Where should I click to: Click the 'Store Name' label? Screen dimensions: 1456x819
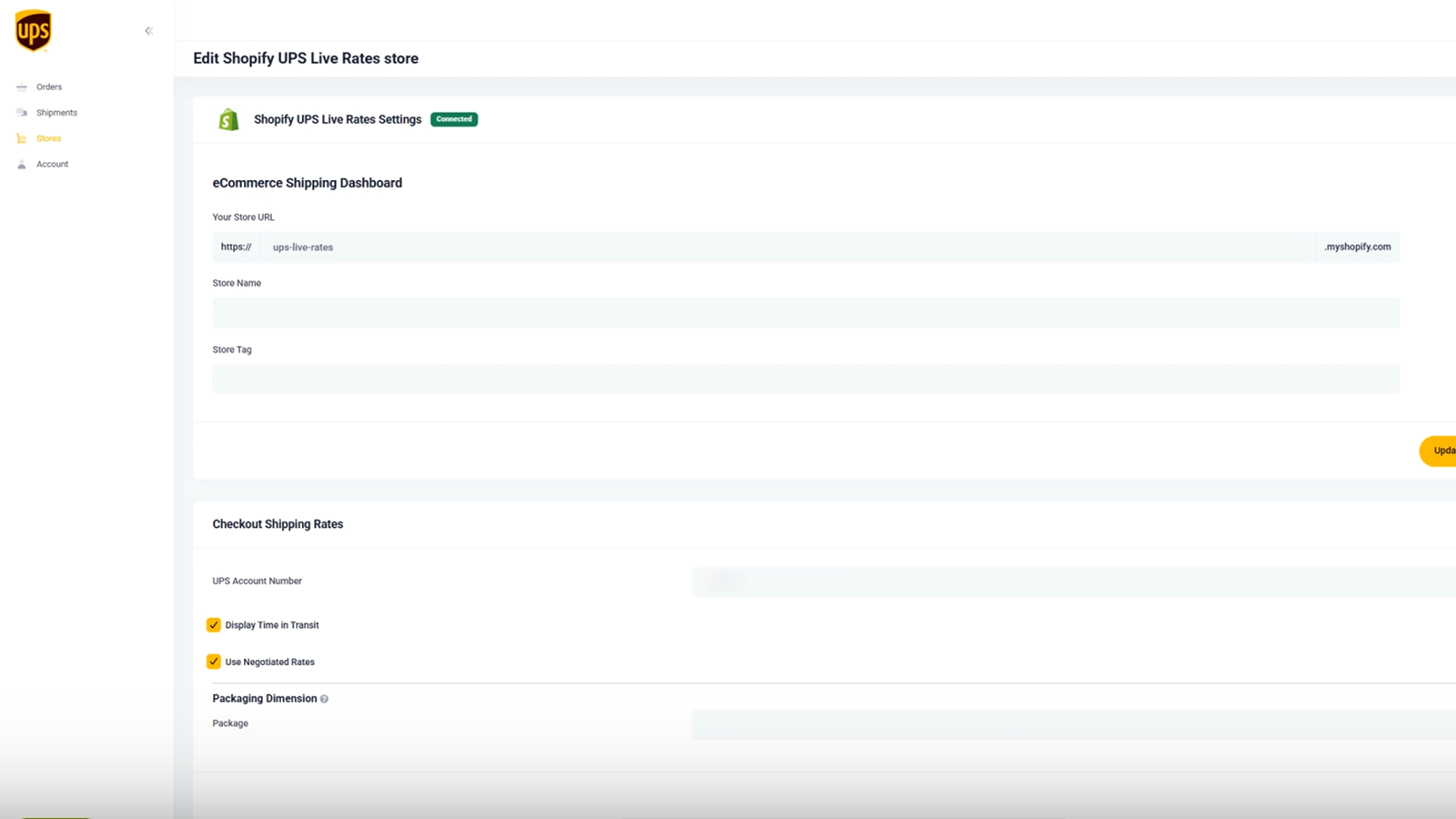coord(237,283)
